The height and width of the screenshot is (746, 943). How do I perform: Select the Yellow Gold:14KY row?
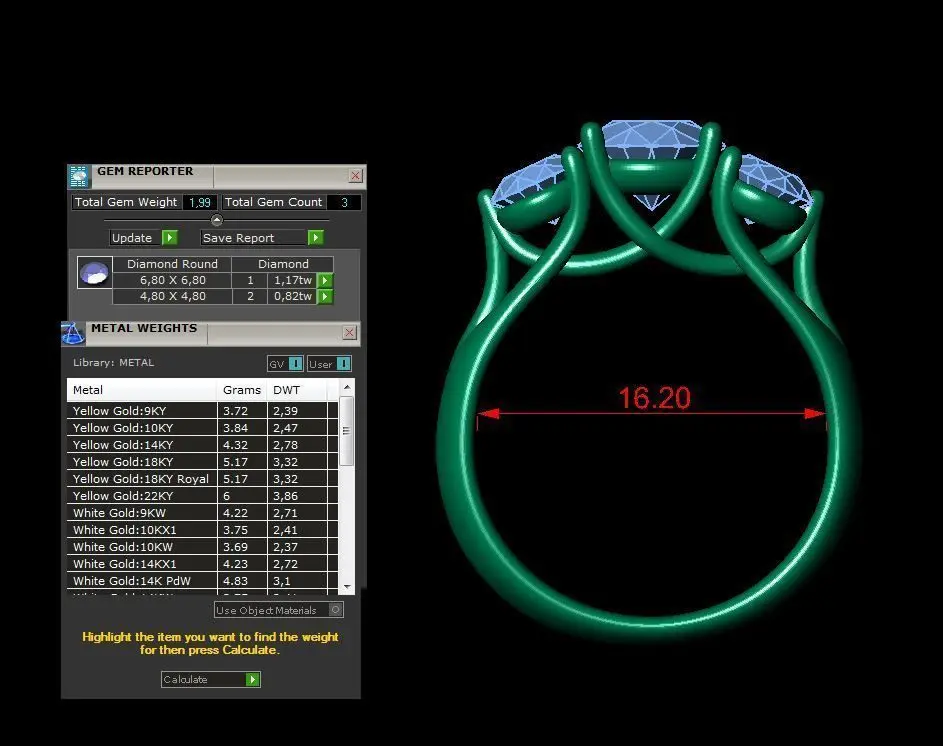202,445
